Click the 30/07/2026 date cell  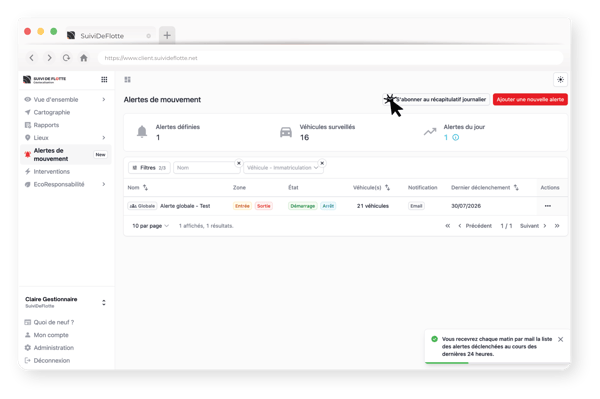[x=466, y=206]
